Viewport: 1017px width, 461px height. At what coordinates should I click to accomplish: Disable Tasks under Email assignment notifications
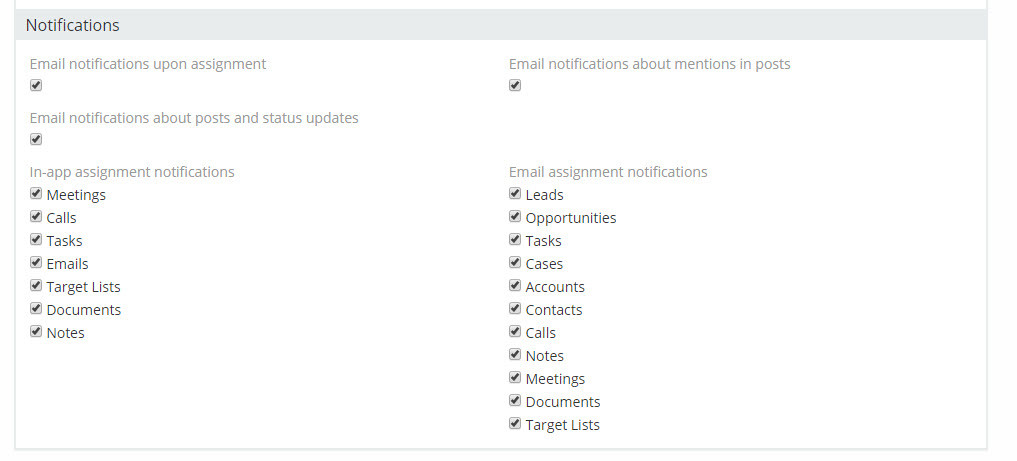point(515,240)
